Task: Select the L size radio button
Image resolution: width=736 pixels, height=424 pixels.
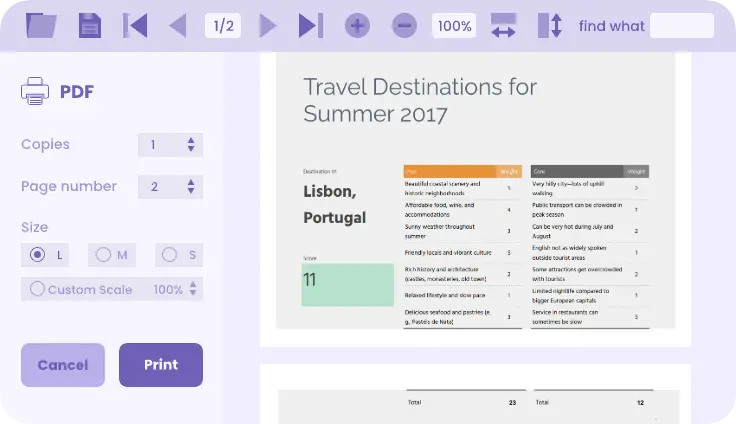Action: tap(38, 255)
